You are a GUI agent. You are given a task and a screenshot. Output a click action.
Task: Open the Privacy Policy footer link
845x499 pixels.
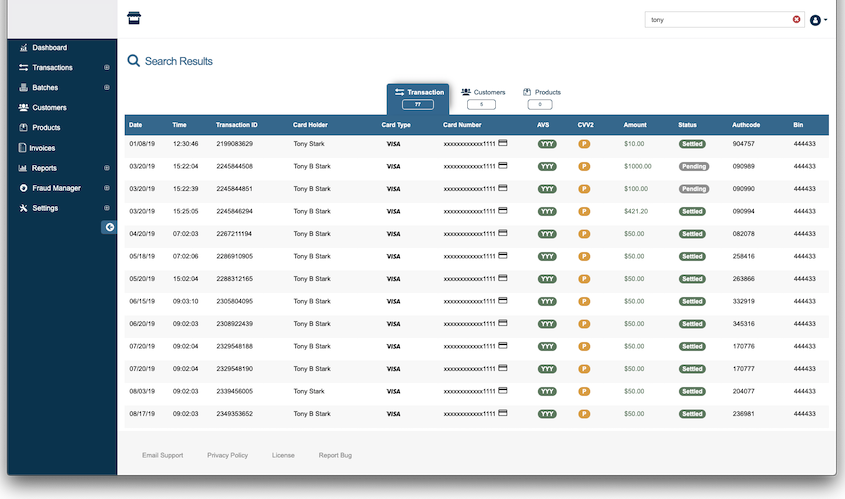[227, 455]
